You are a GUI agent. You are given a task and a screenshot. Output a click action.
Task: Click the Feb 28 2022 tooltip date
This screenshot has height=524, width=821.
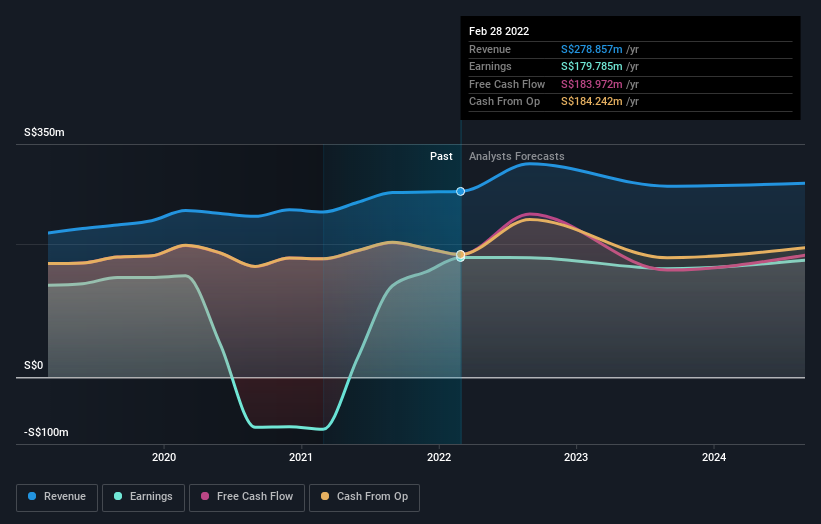[499, 31]
